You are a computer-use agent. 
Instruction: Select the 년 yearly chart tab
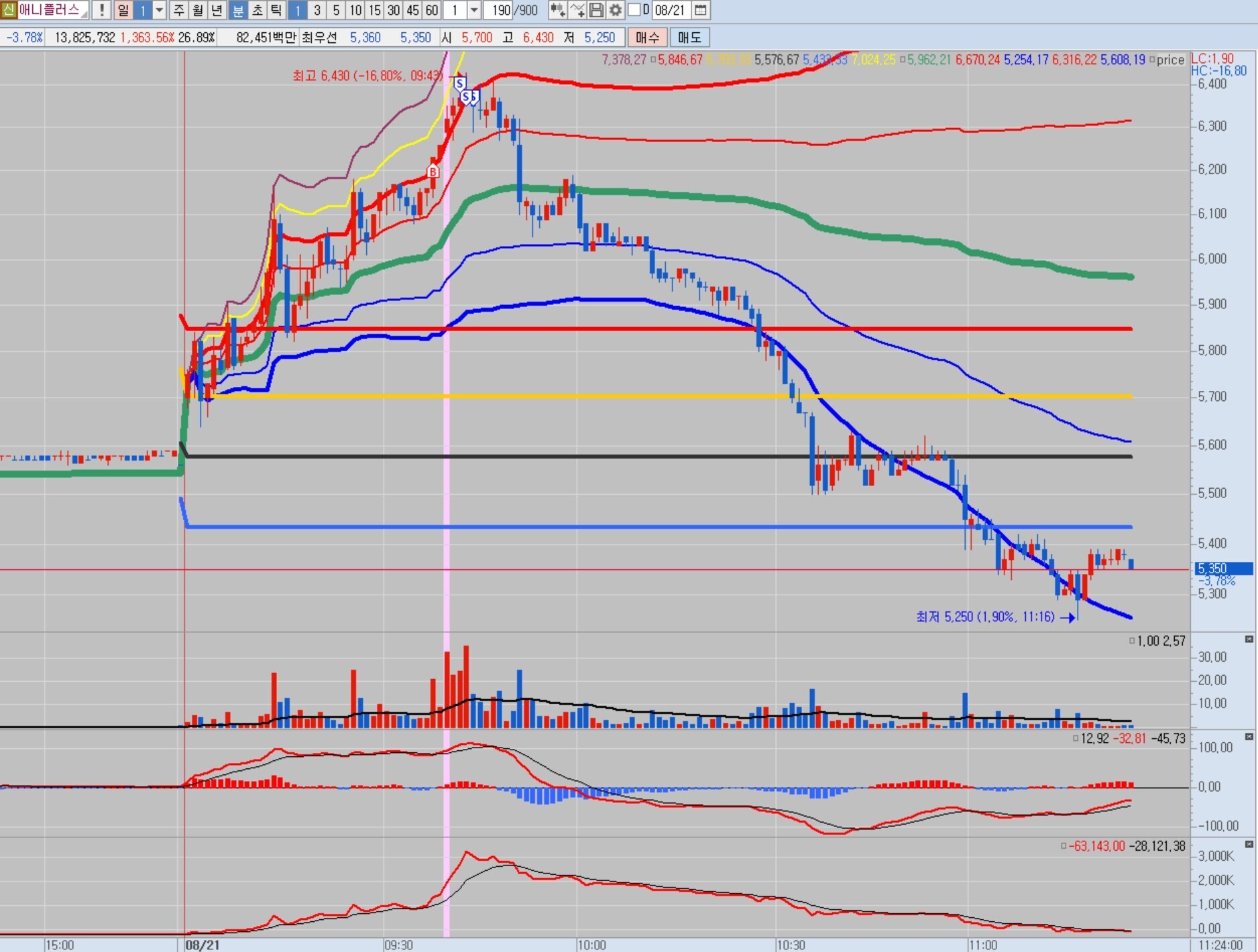pyautogui.click(x=217, y=10)
